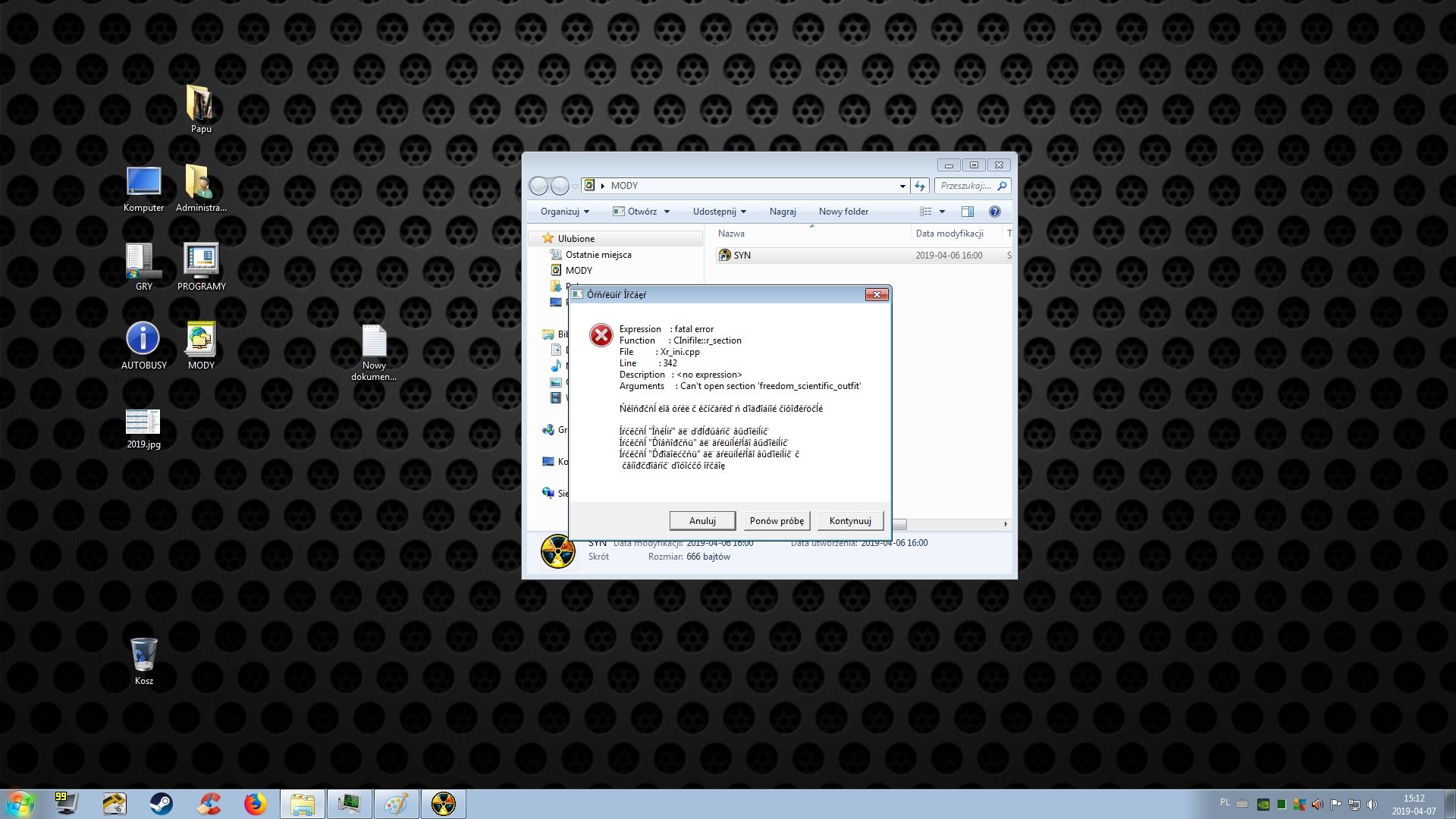
Task: Launch CCleaner from the taskbar
Action: [208, 804]
